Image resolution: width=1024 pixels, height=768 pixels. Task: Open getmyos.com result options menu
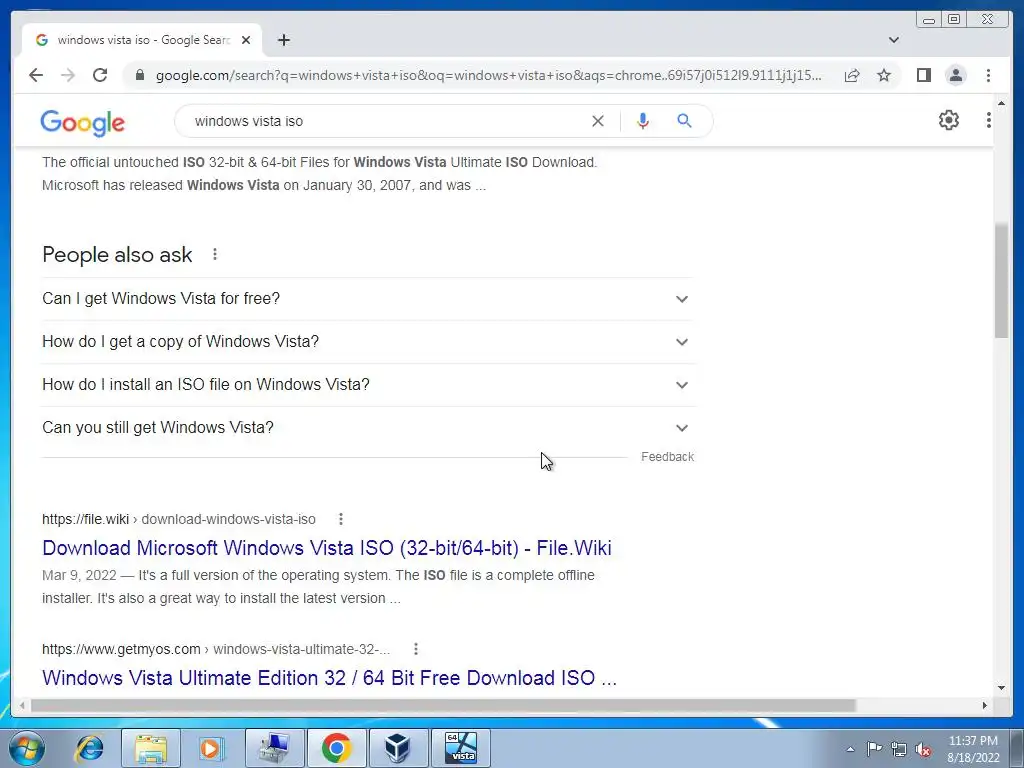[415, 649]
